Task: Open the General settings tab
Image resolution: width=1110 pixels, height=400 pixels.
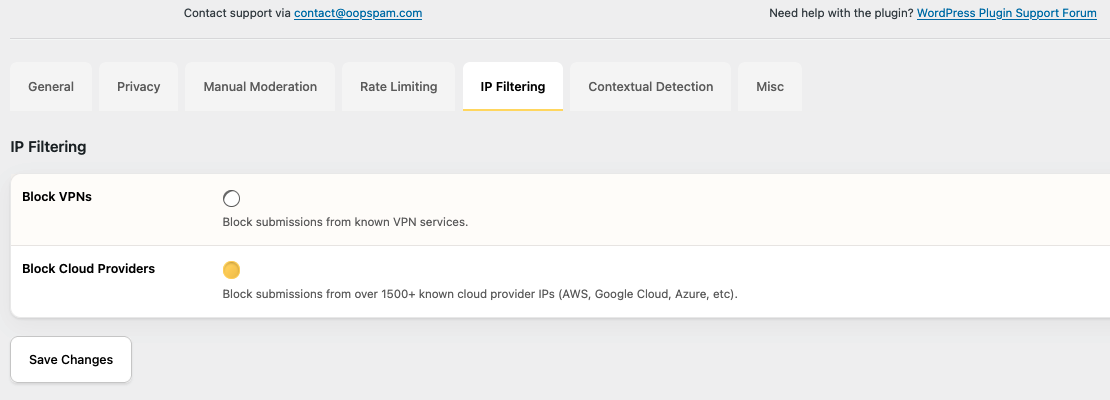Action: 51,87
